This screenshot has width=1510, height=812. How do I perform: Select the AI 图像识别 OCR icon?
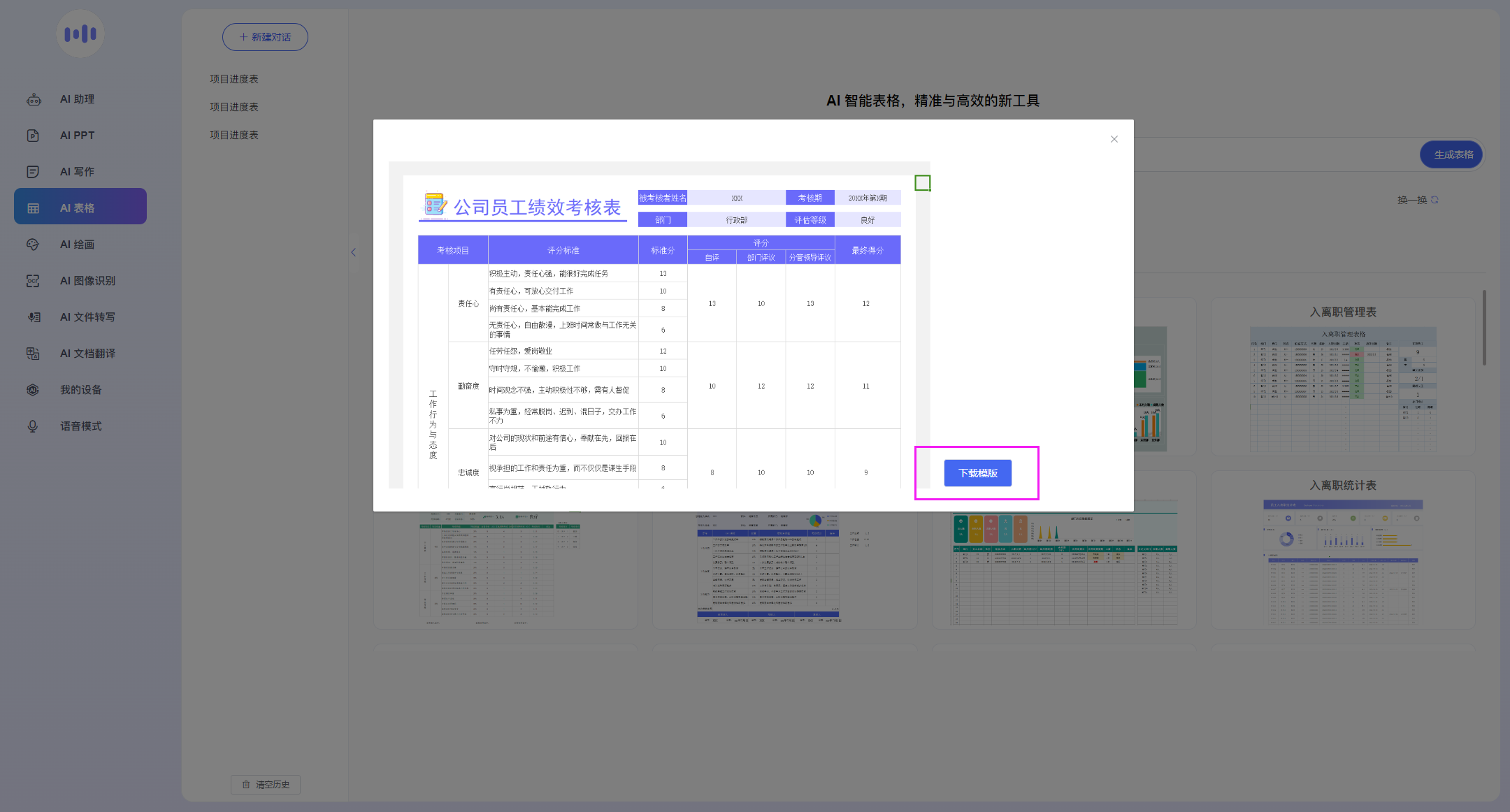[x=33, y=281]
